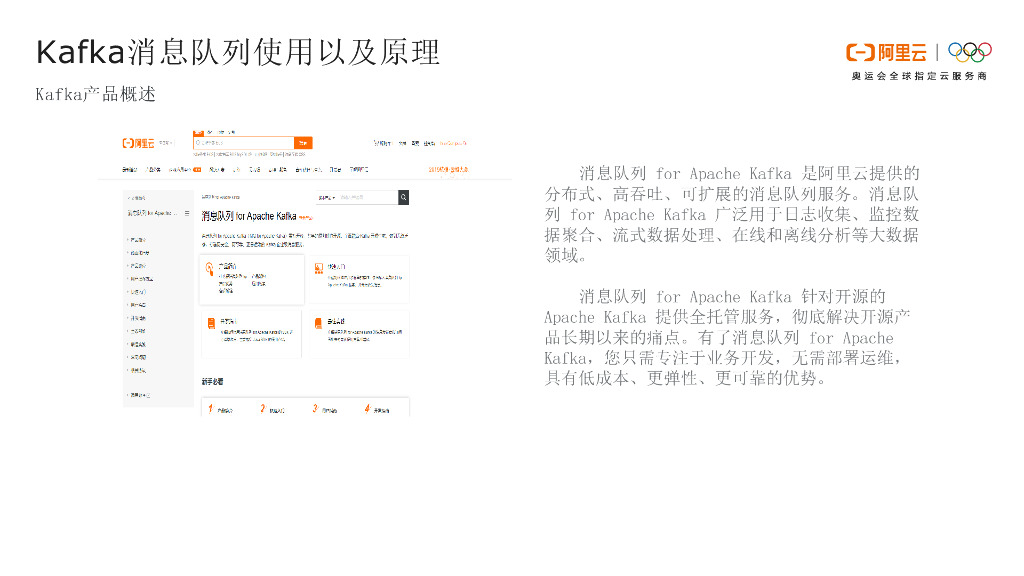Click the dark magnifier search icon
The height and width of the screenshot is (576, 1024).
pyautogui.click(x=404, y=197)
